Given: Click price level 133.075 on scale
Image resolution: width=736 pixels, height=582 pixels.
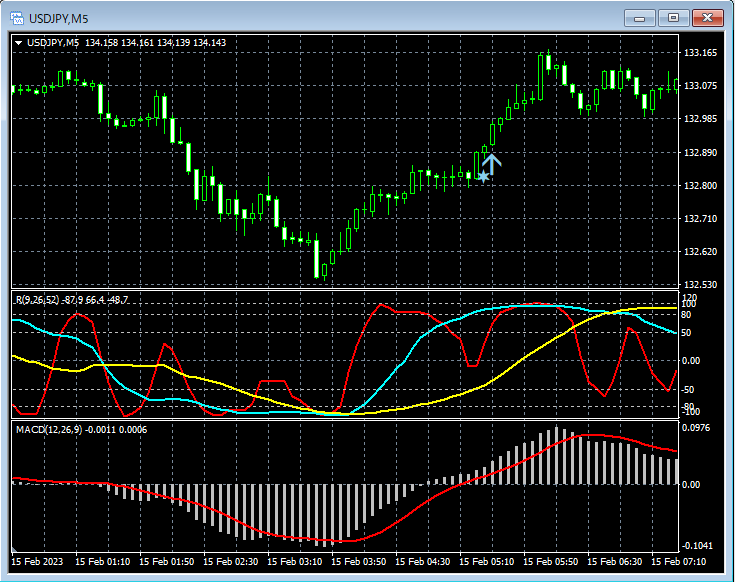Looking at the screenshot, I should [x=700, y=85].
